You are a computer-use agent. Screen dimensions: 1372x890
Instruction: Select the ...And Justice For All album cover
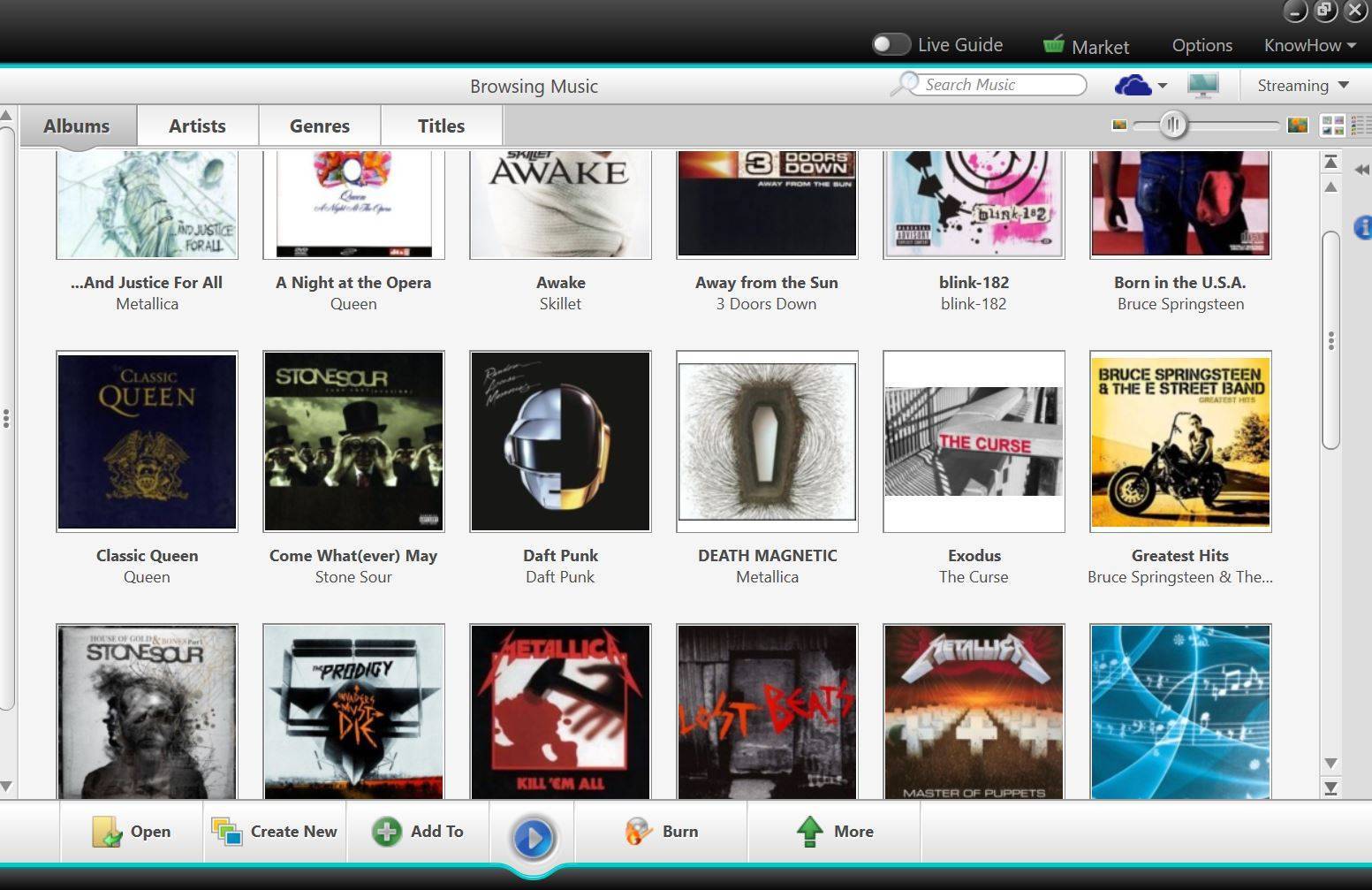[x=147, y=203]
